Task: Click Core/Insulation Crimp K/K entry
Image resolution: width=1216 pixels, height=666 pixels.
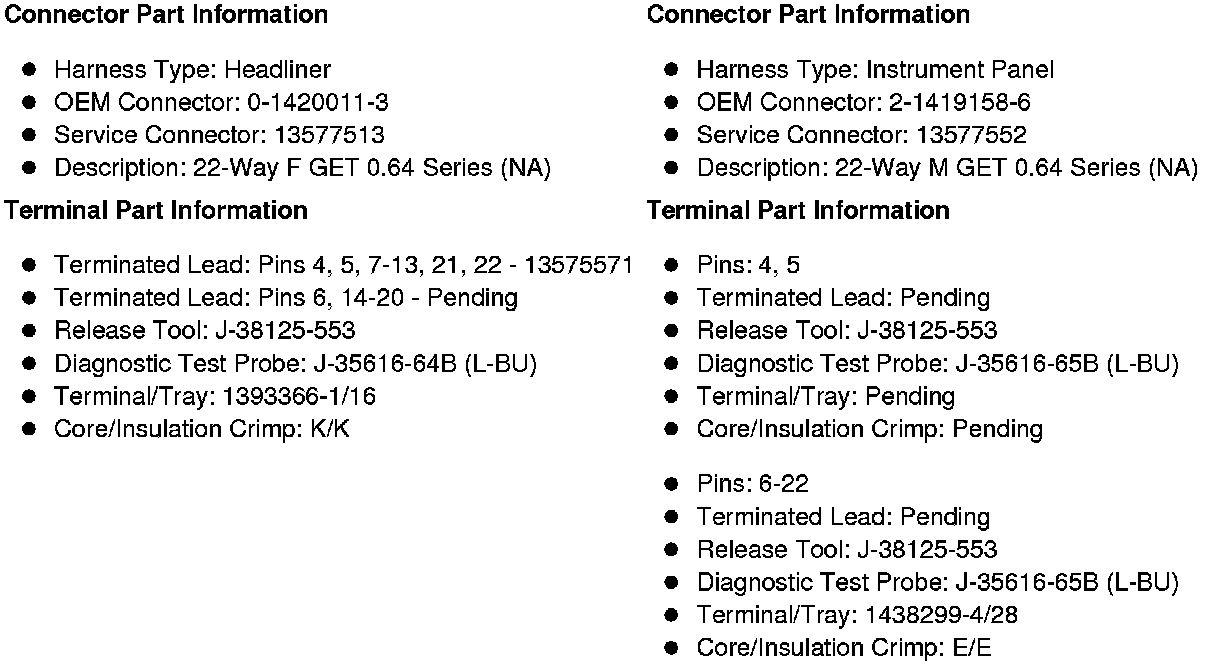Action: (x=202, y=430)
